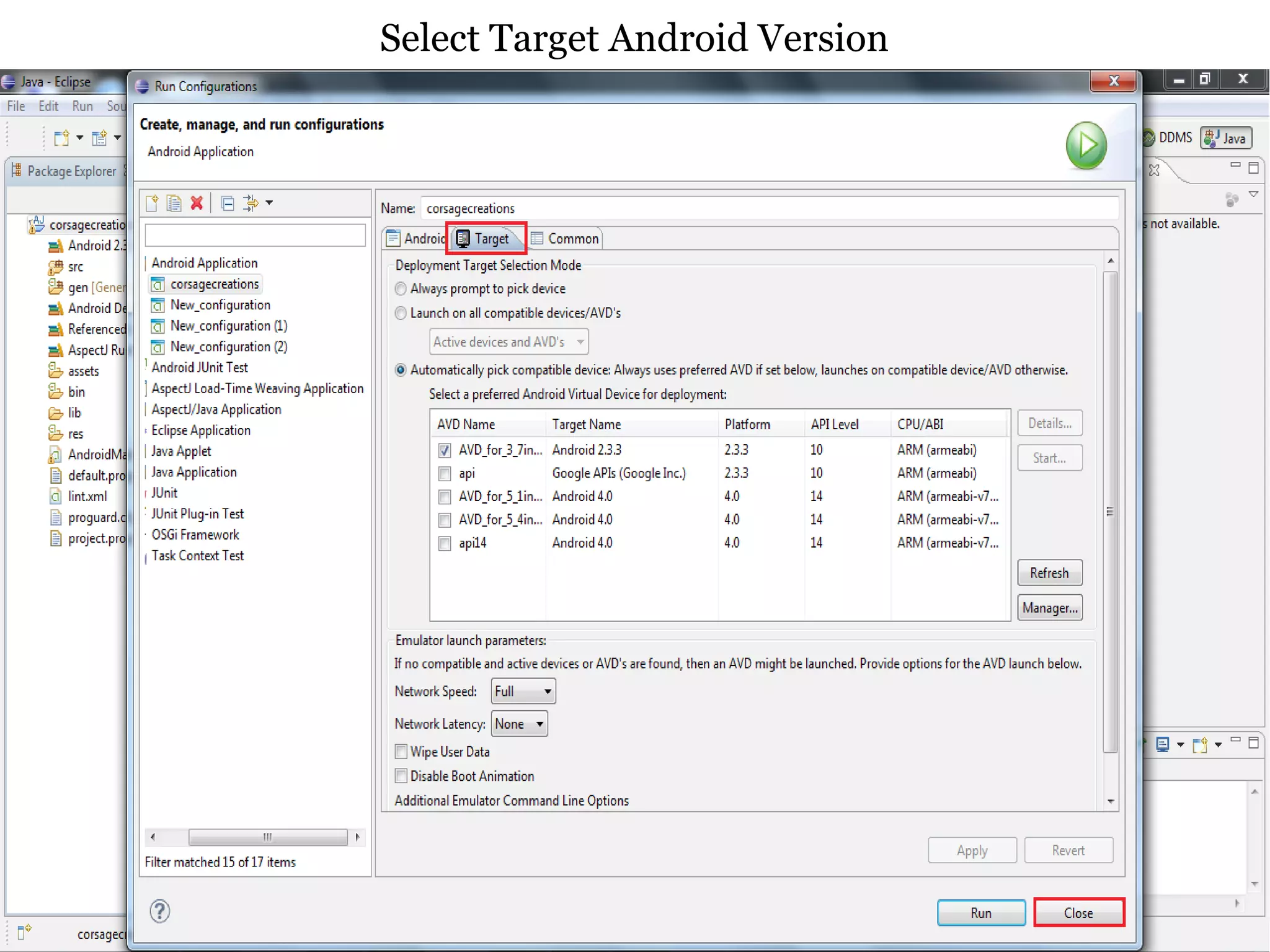This screenshot has width=1270, height=952.
Task: Open the AVD Manager button
Action: pos(1049,608)
